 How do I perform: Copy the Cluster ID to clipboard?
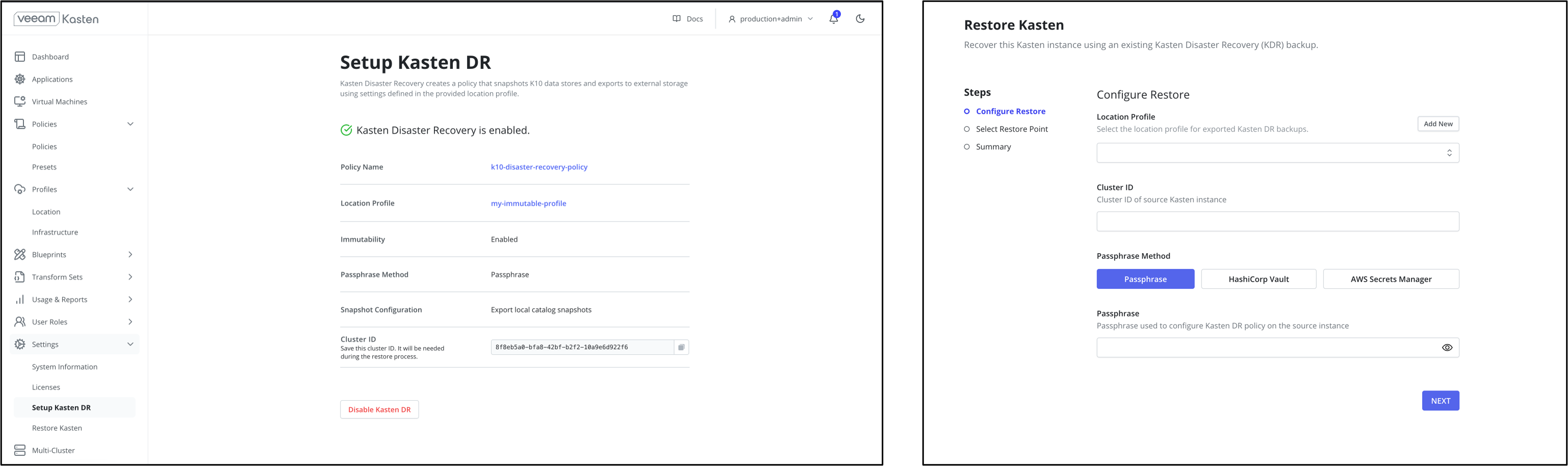pyautogui.click(x=681, y=347)
